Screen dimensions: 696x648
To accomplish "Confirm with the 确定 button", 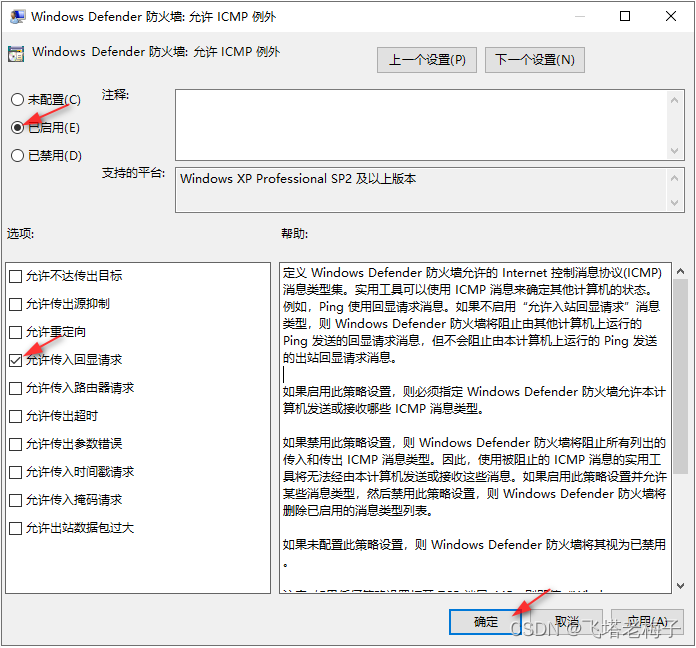I will 486,622.
